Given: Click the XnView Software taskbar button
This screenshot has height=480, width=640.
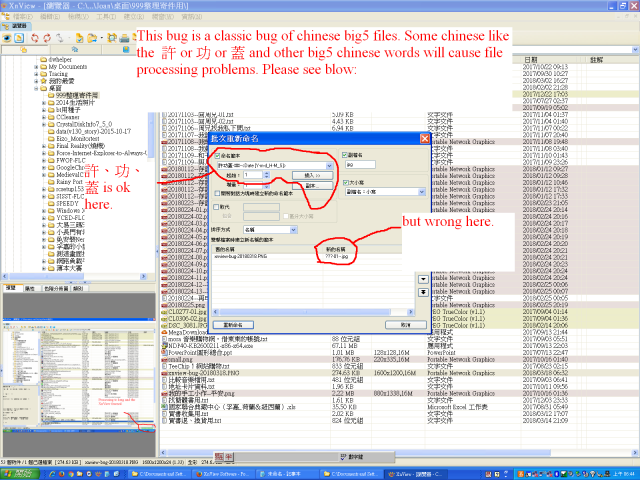Looking at the screenshot, I should pyautogui.click(x=224, y=474).
